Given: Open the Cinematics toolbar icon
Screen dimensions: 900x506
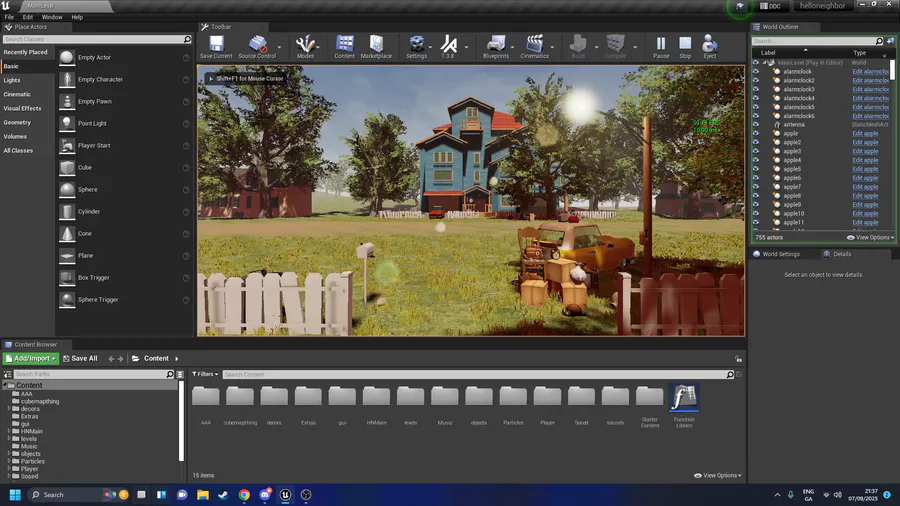Looking at the screenshot, I should (534, 46).
